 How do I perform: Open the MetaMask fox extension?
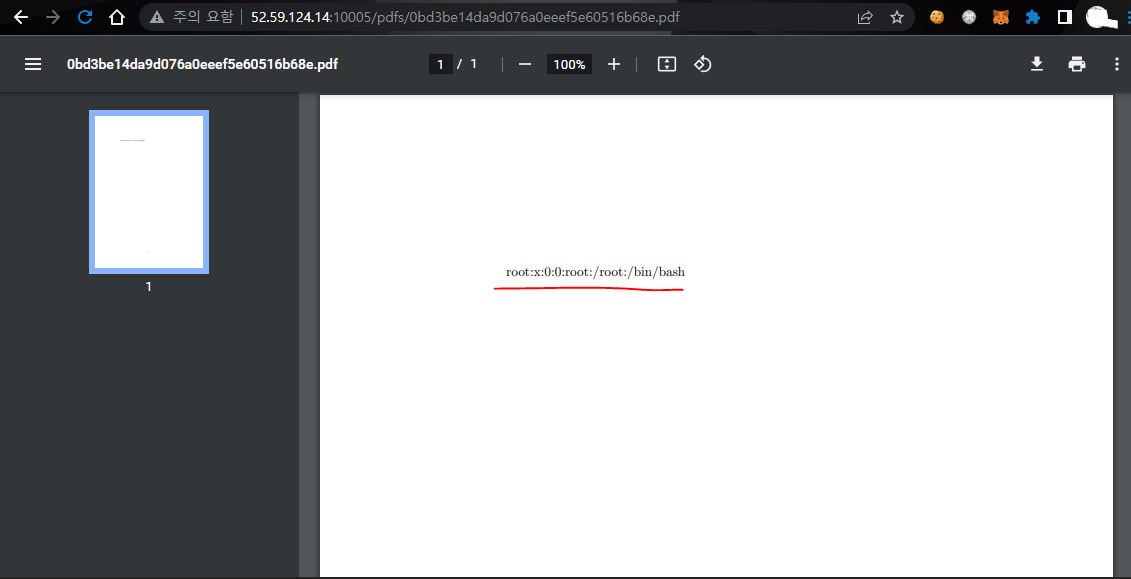point(1000,17)
